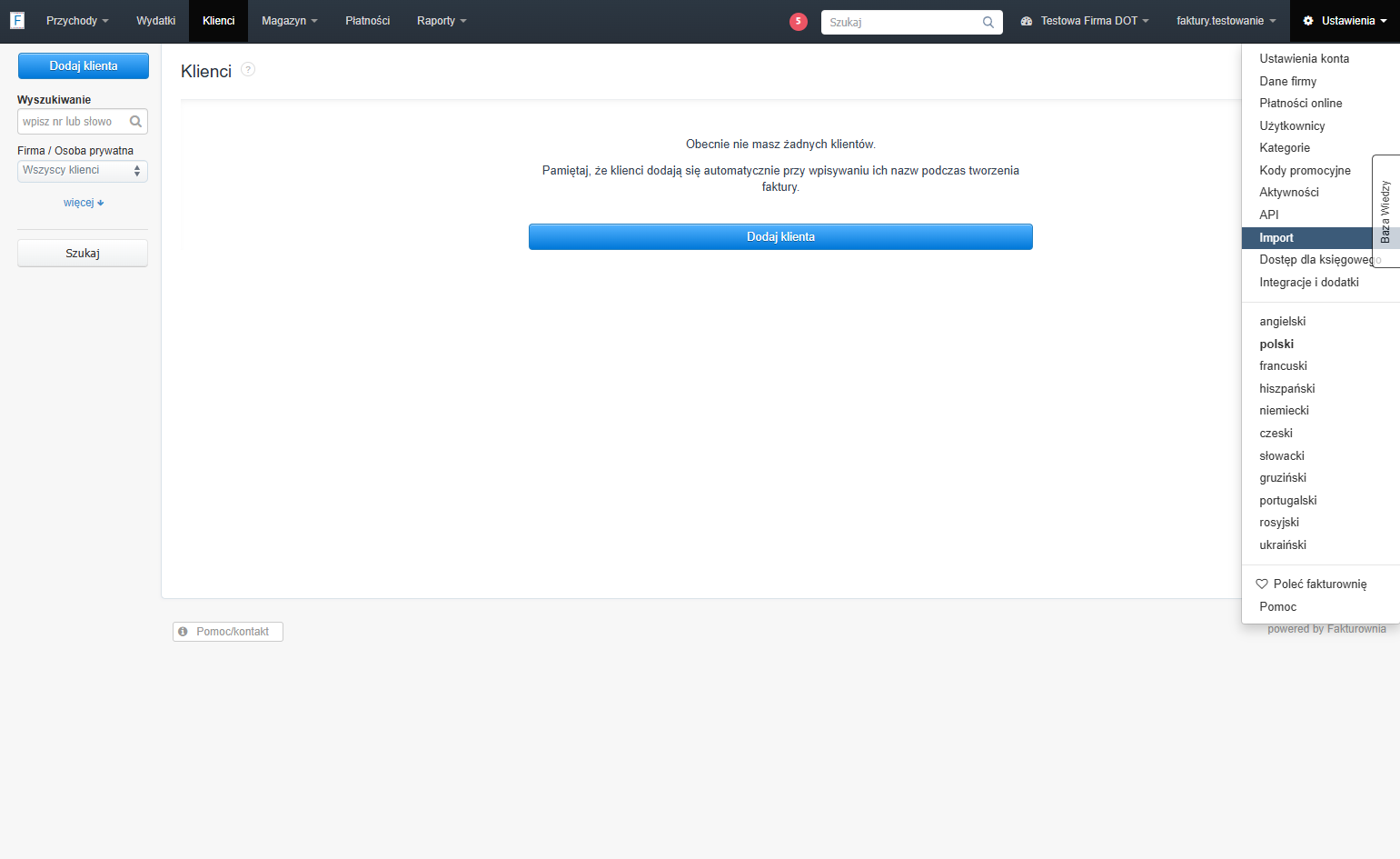Click the wide Dodaj klienta button in main panel
1400x859 pixels.
click(x=780, y=236)
